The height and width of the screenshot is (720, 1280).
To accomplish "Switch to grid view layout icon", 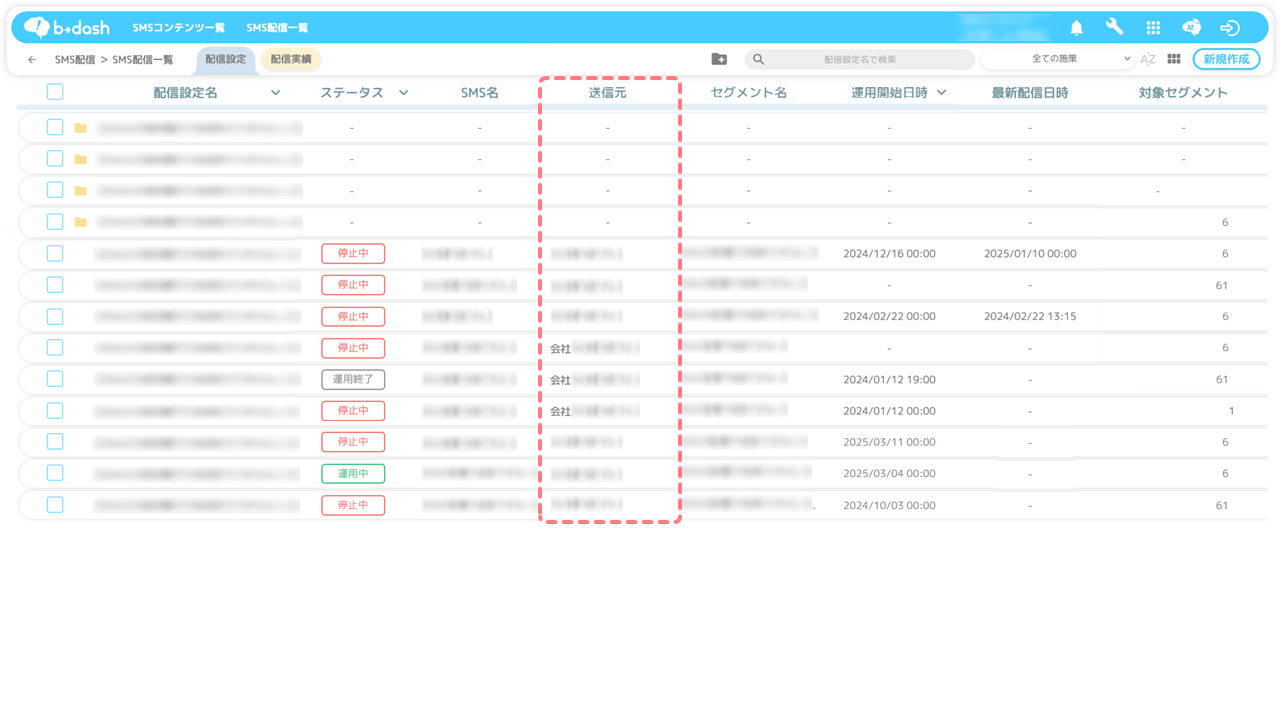I will [x=1174, y=59].
